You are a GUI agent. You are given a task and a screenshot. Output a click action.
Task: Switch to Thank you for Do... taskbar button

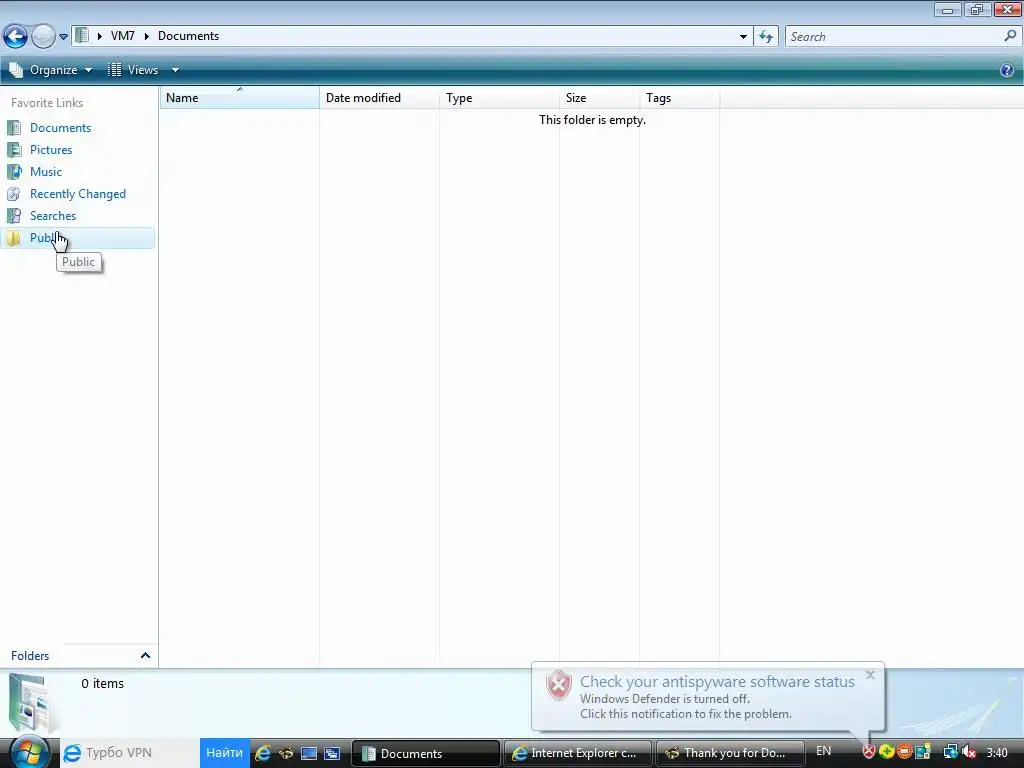(x=729, y=754)
